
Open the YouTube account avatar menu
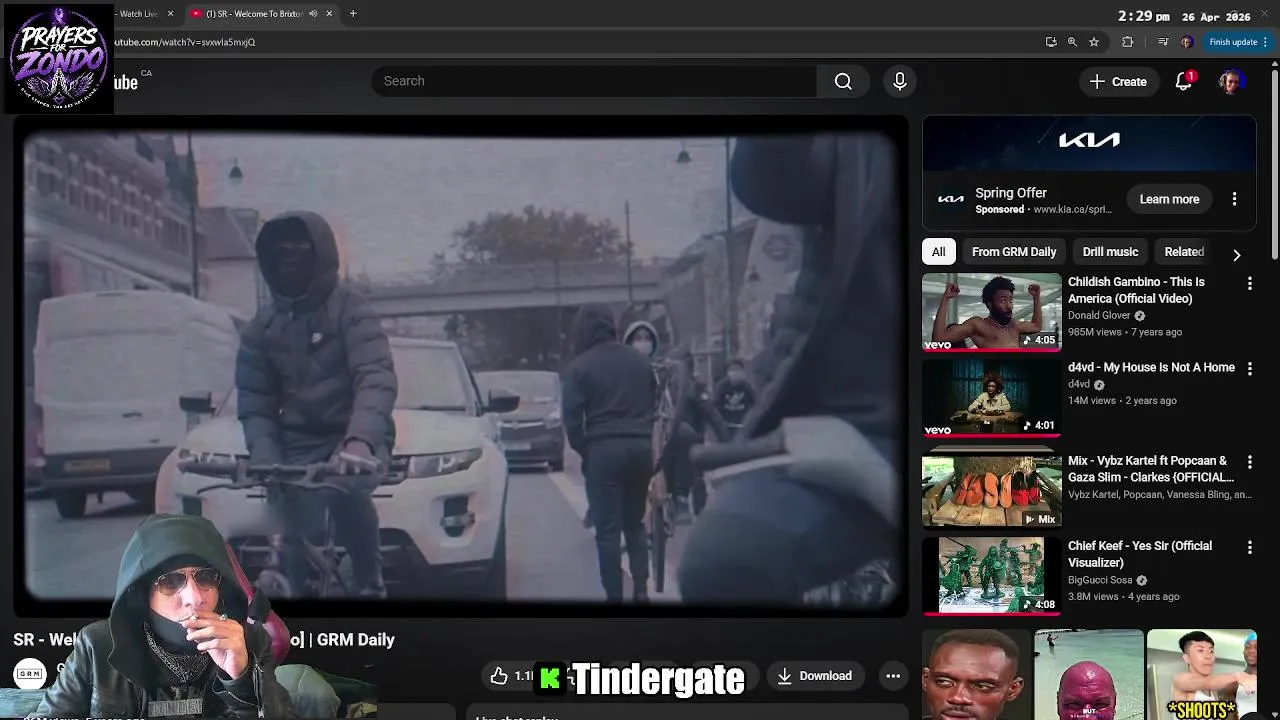tap(1230, 82)
